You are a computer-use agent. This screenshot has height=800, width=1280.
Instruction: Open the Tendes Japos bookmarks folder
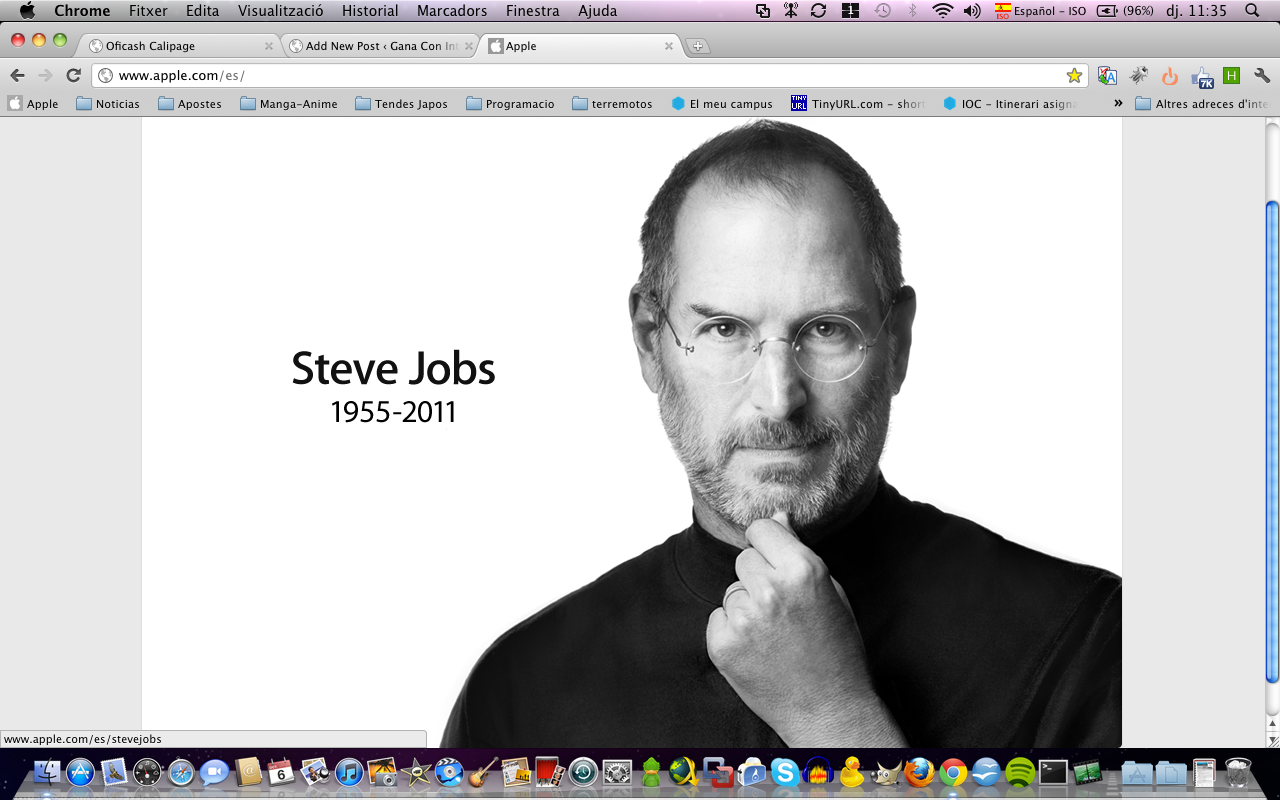click(401, 104)
